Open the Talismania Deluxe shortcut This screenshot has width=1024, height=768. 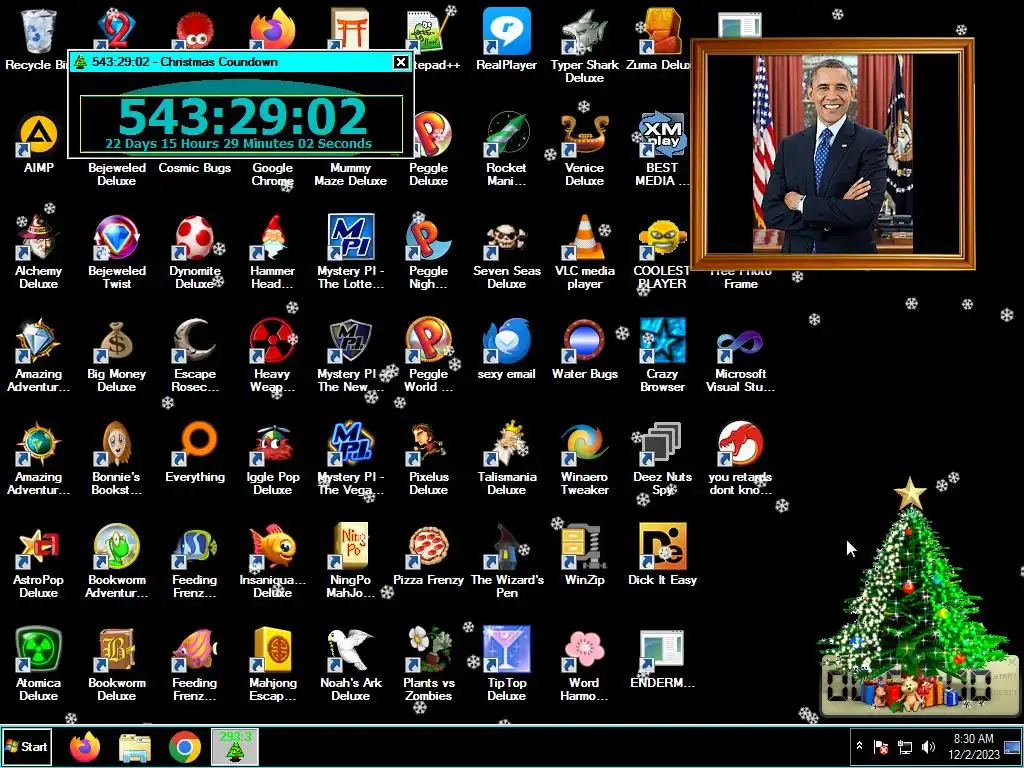click(506, 457)
